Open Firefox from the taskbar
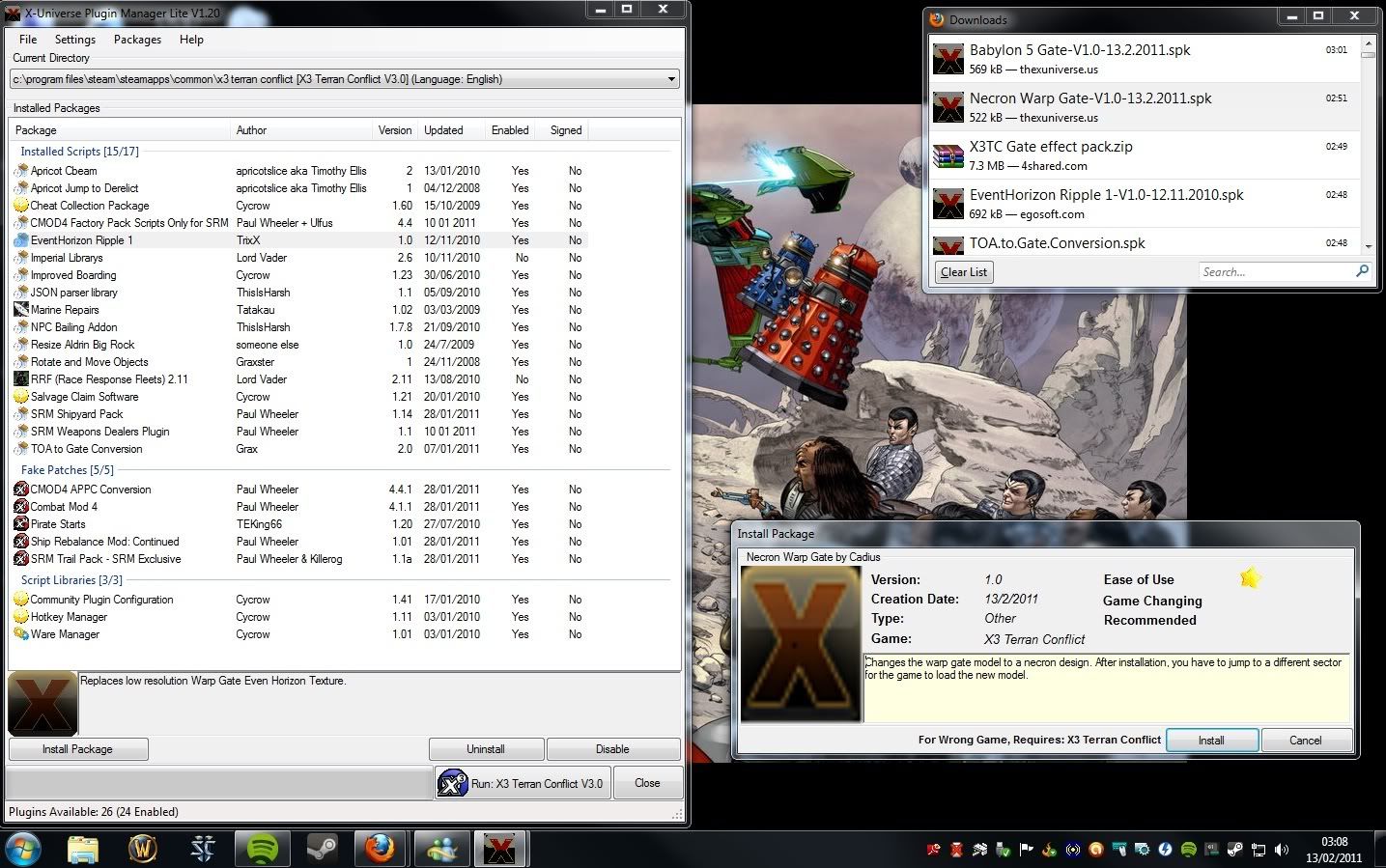1386x868 pixels. tap(380, 849)
